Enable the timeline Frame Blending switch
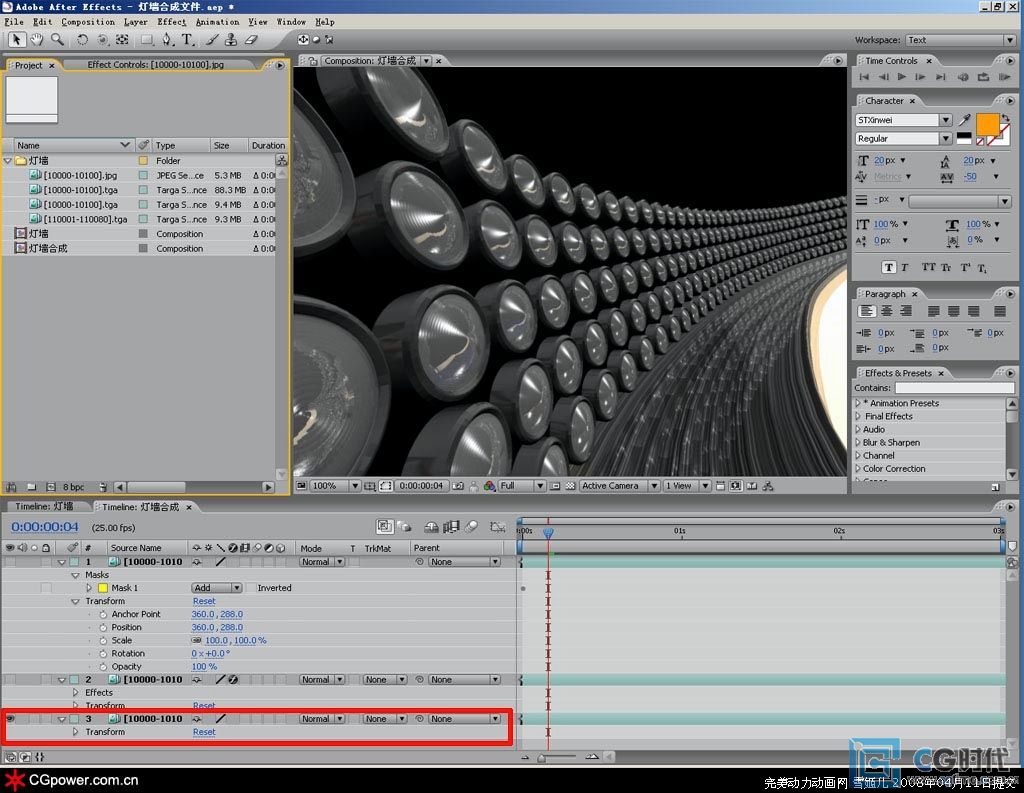 [x=451, y=526]
